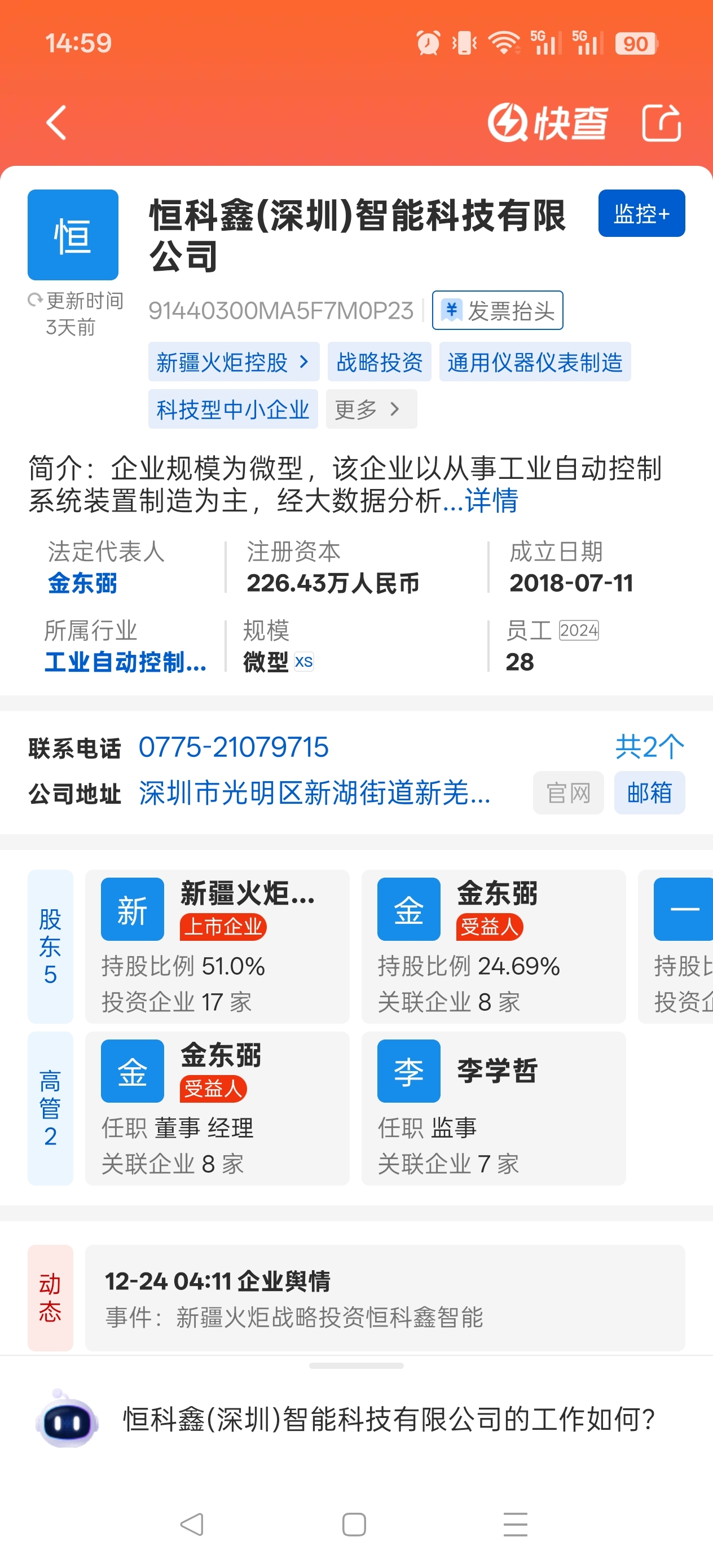Ask the suggested question 恒科鑫...的工作如何?
Viewport: 713px width, 1568px height.
(x=389, y=1420)
